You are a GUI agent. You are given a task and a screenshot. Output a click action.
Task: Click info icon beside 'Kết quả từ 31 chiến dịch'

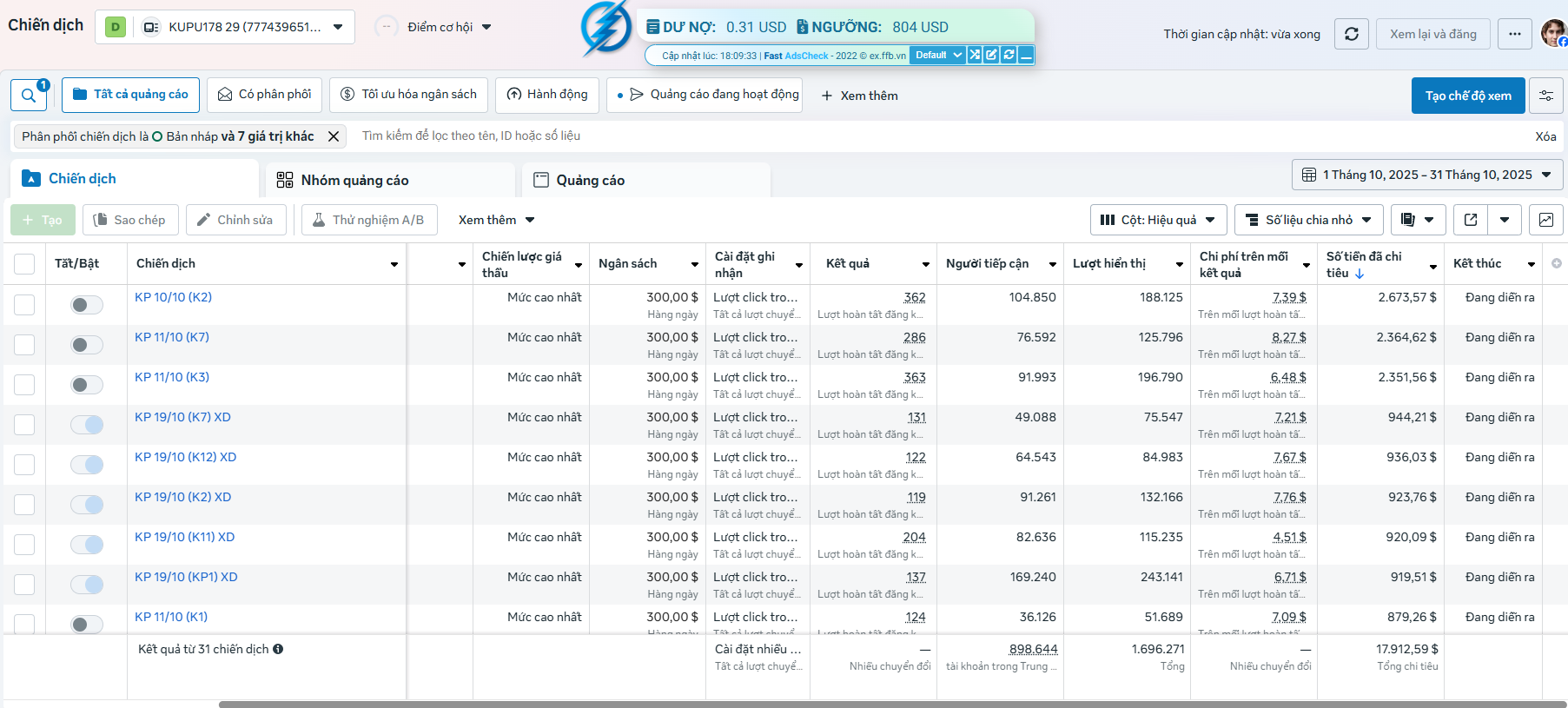point(278,649)
